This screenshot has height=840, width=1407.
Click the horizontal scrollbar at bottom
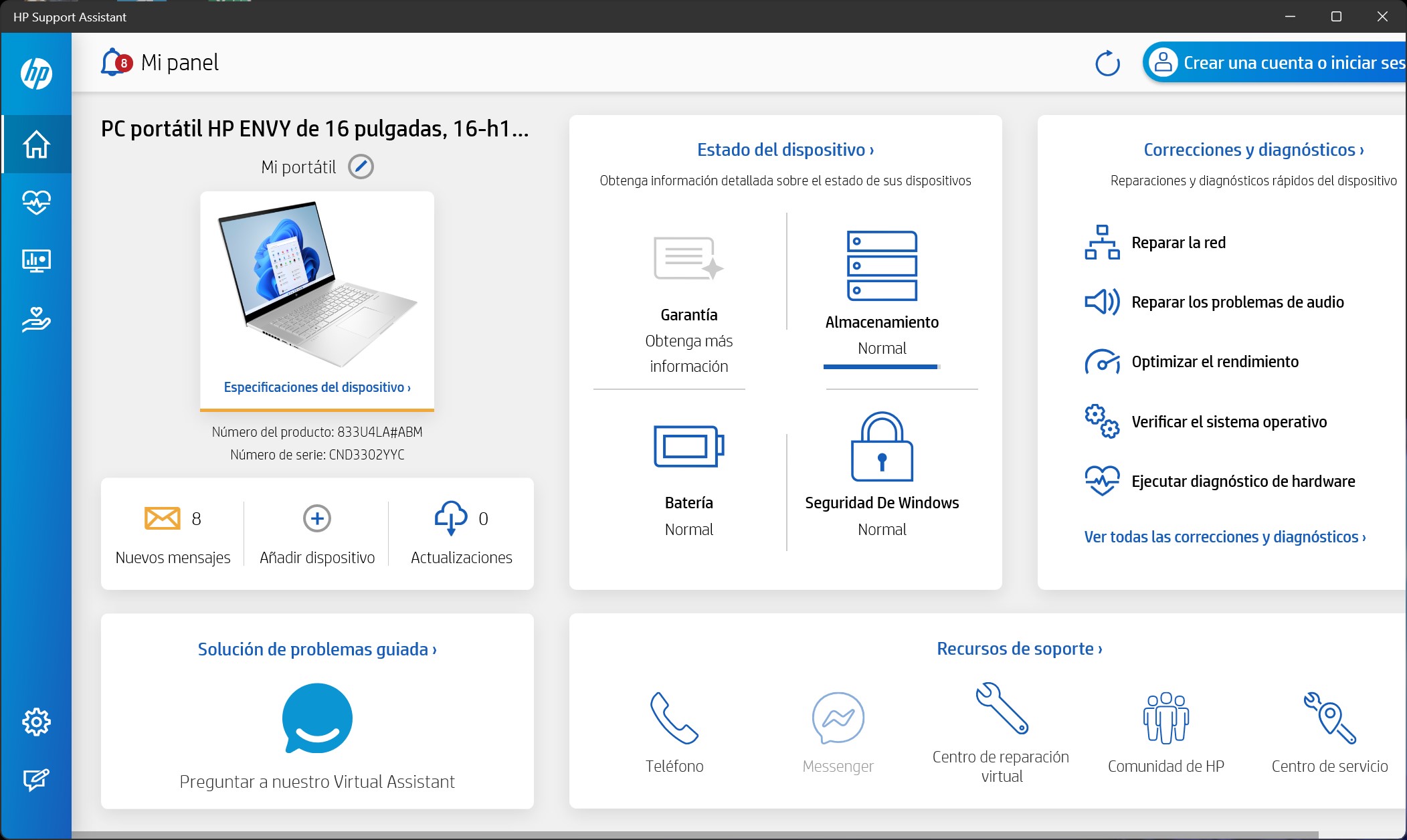(x=694, y=835)
